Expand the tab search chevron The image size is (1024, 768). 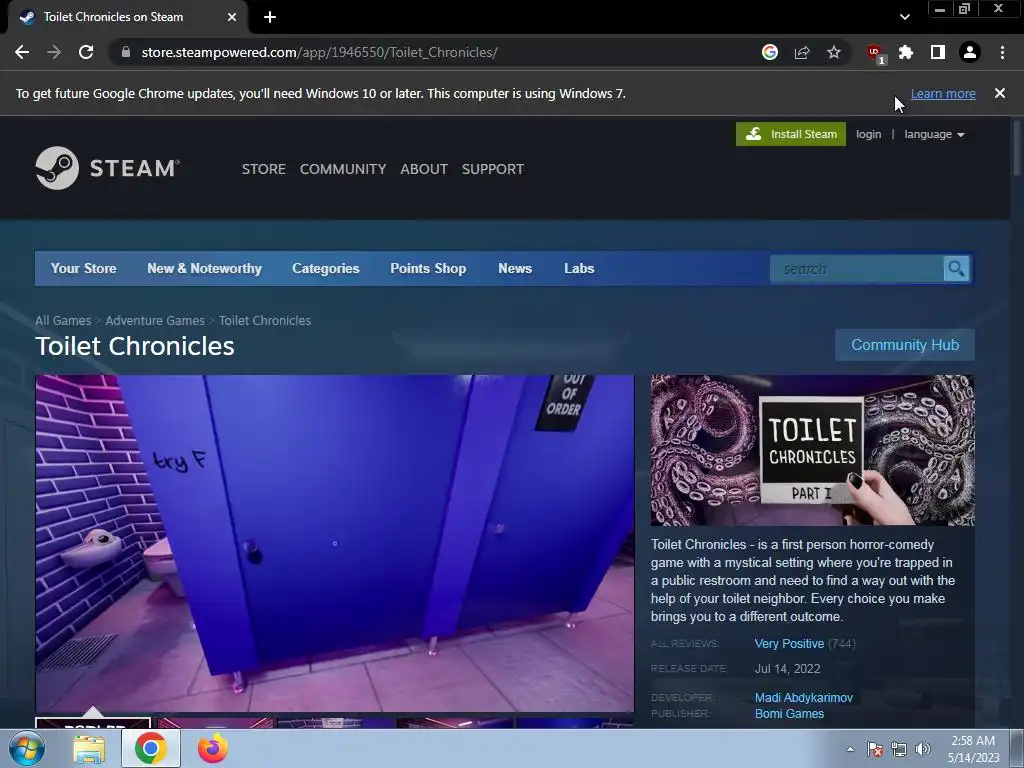[x=904, y=17]
